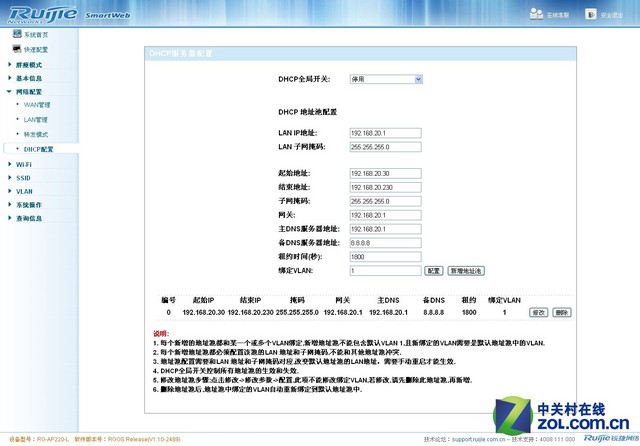This screenshot has width=640, height=446.
Task: Open support.ruijie.com.cn forum link
Action: click(x=478, y=439)
